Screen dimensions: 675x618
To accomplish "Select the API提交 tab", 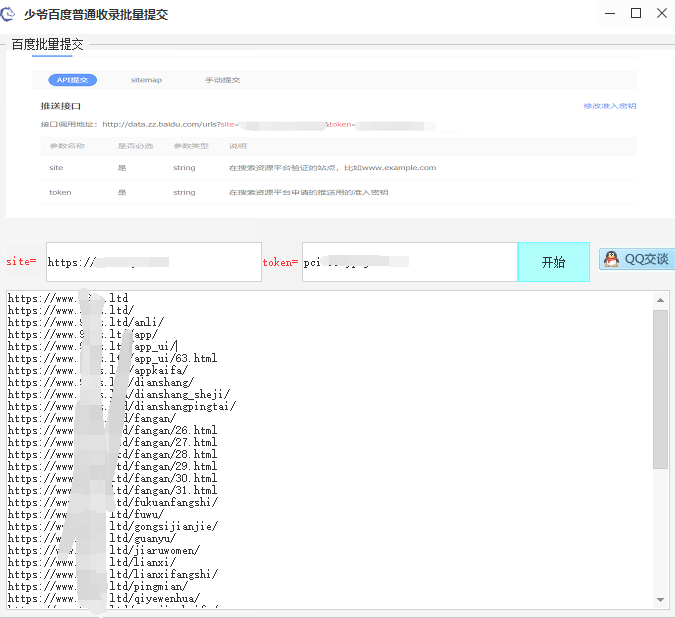I will (x=72, y=80).
